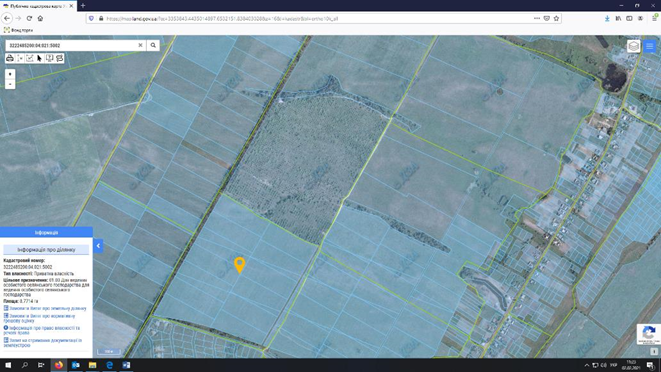Click the reCAPTCHA badge
661x372 pixels.
click(649, 334)
